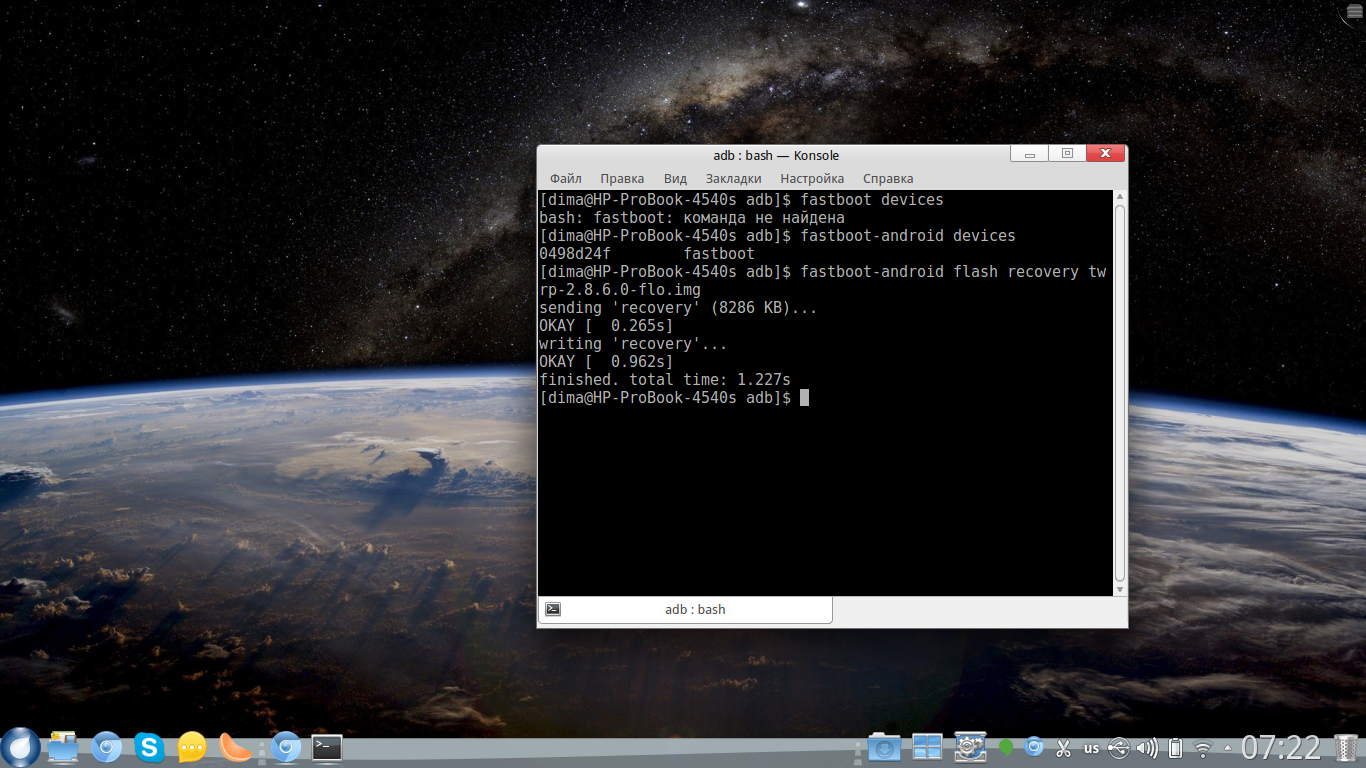Open the Wi-Fi network tray icon
Screen dimensions: 1366x768
[1203, 748]
